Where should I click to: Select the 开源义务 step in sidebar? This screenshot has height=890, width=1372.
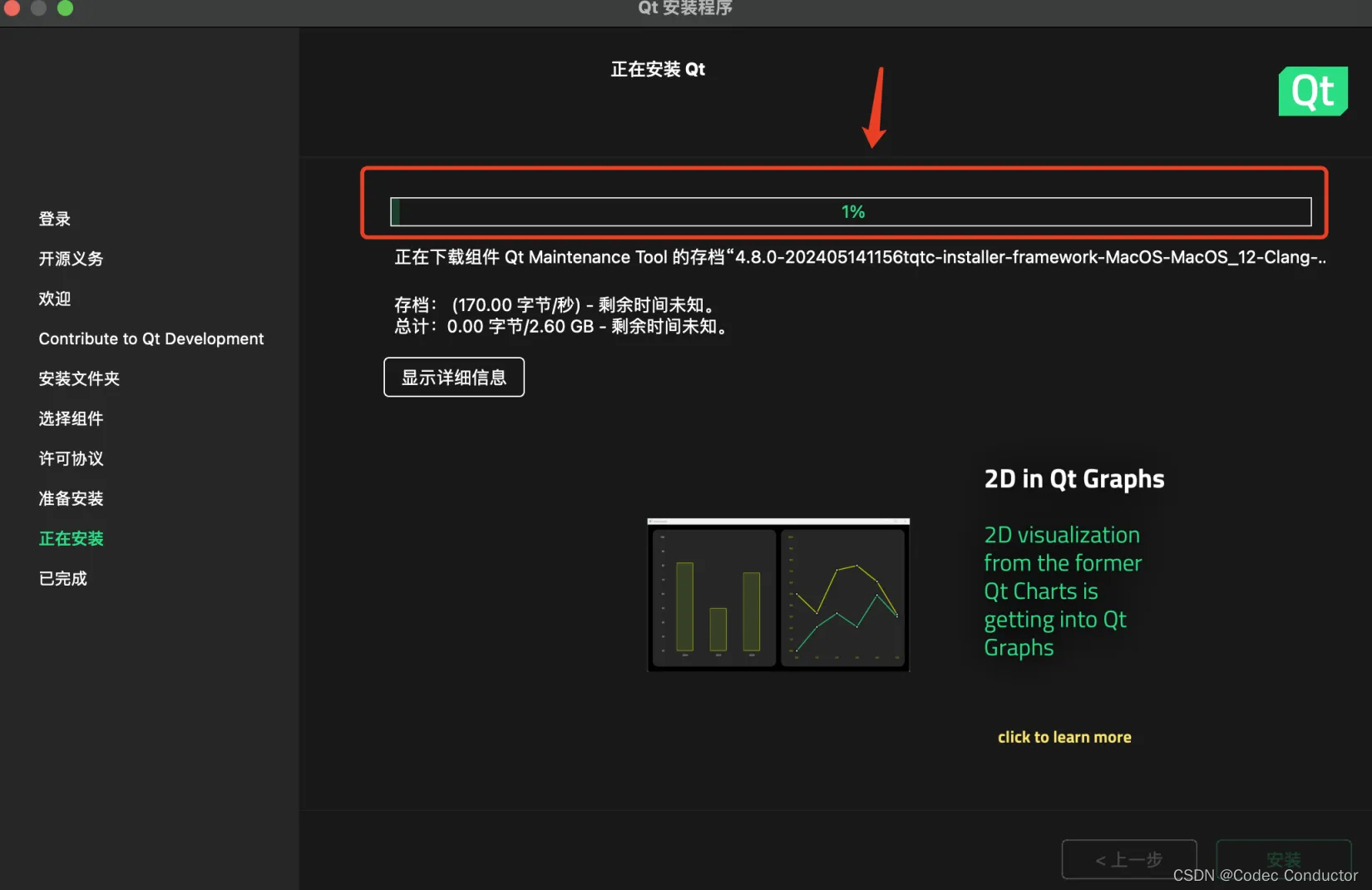coord(71,259)
